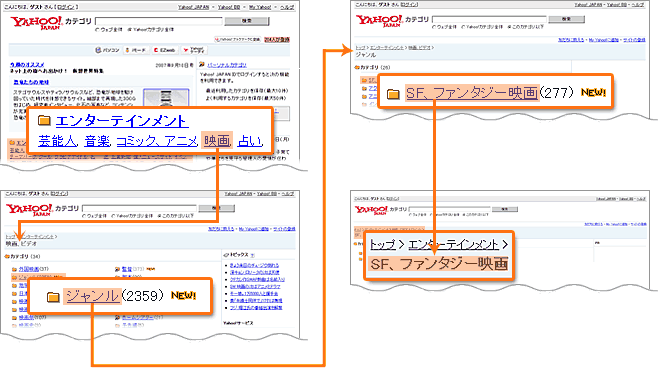Screen dimensions: 660x370
Task: Click Yahoo! JAPAN logo in top-left home page
Action: [37, 23]
